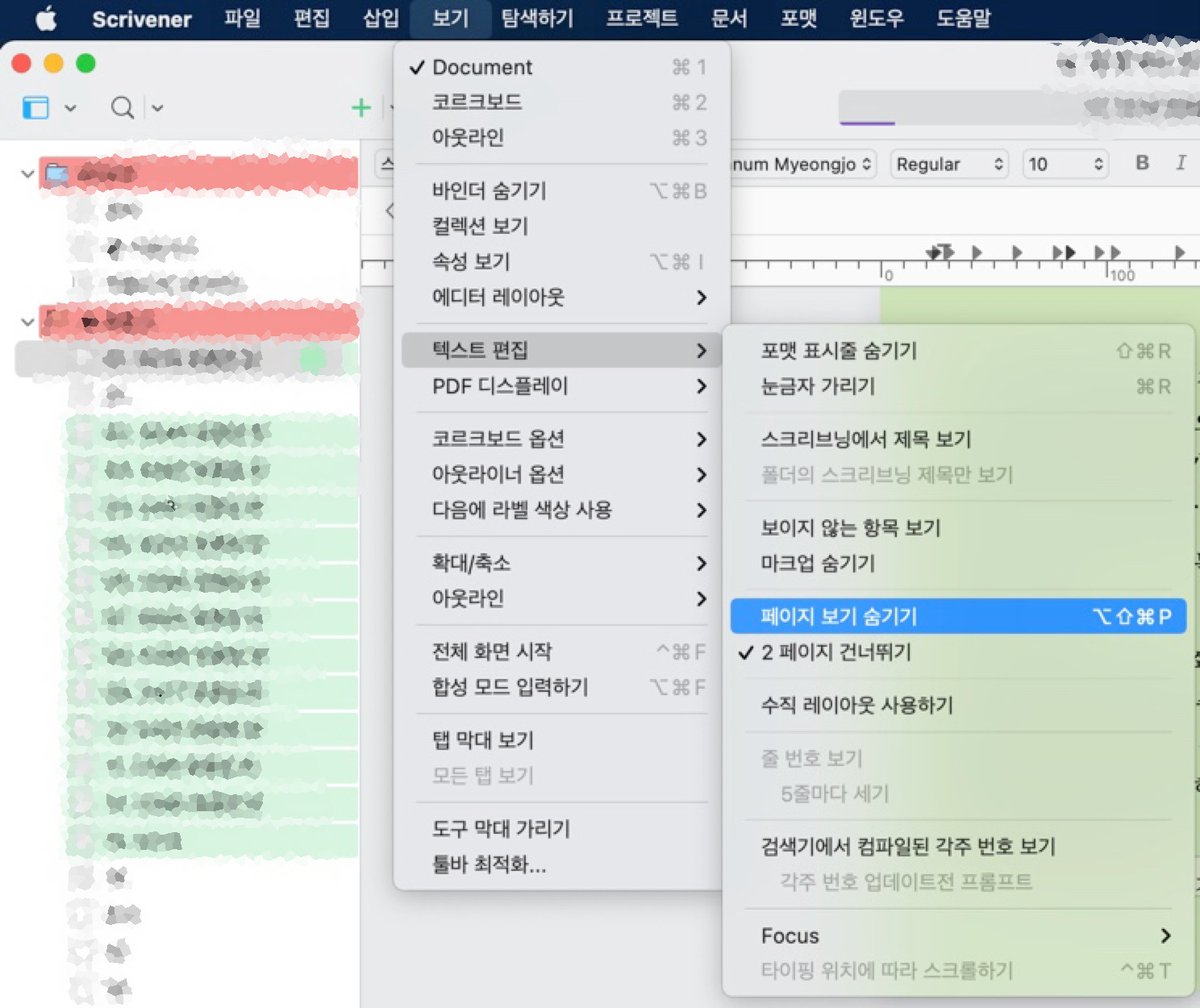Image resolution: width=1200 pixels, height=1008 pixels.
Task: Expand PDF 디스플레이 submenu
Action: pyautogui.click(x=562, y=386)
